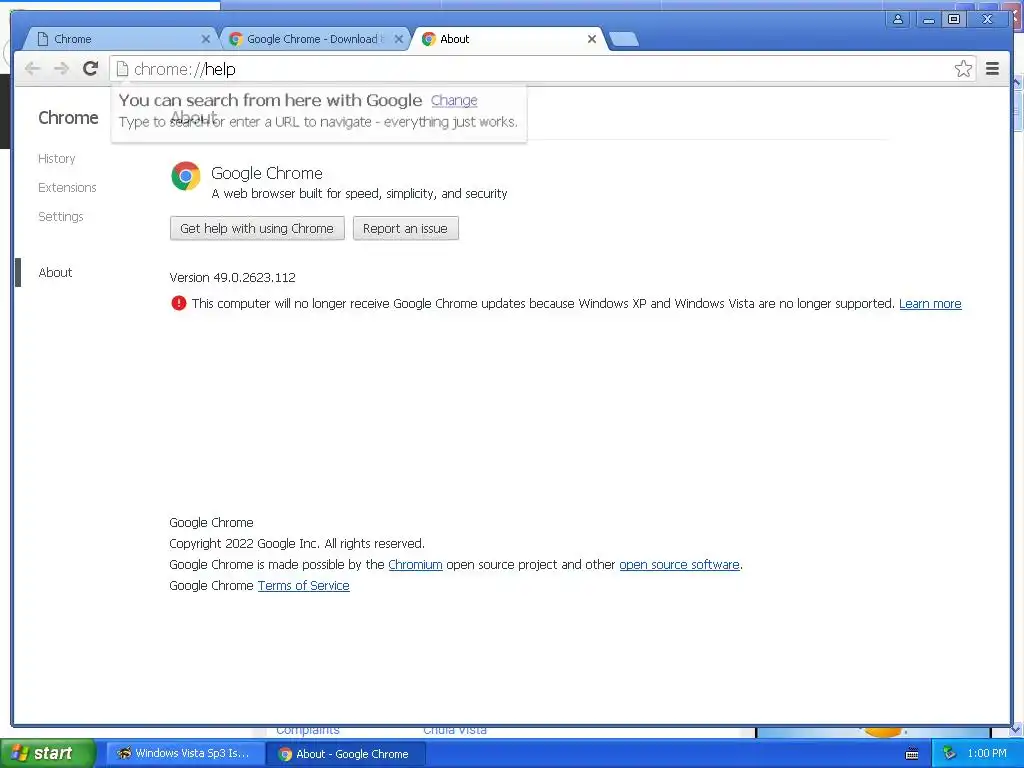
Task: Switch to Windows Vista Sp3 taskbar item
Action: [x=185, y=754]
